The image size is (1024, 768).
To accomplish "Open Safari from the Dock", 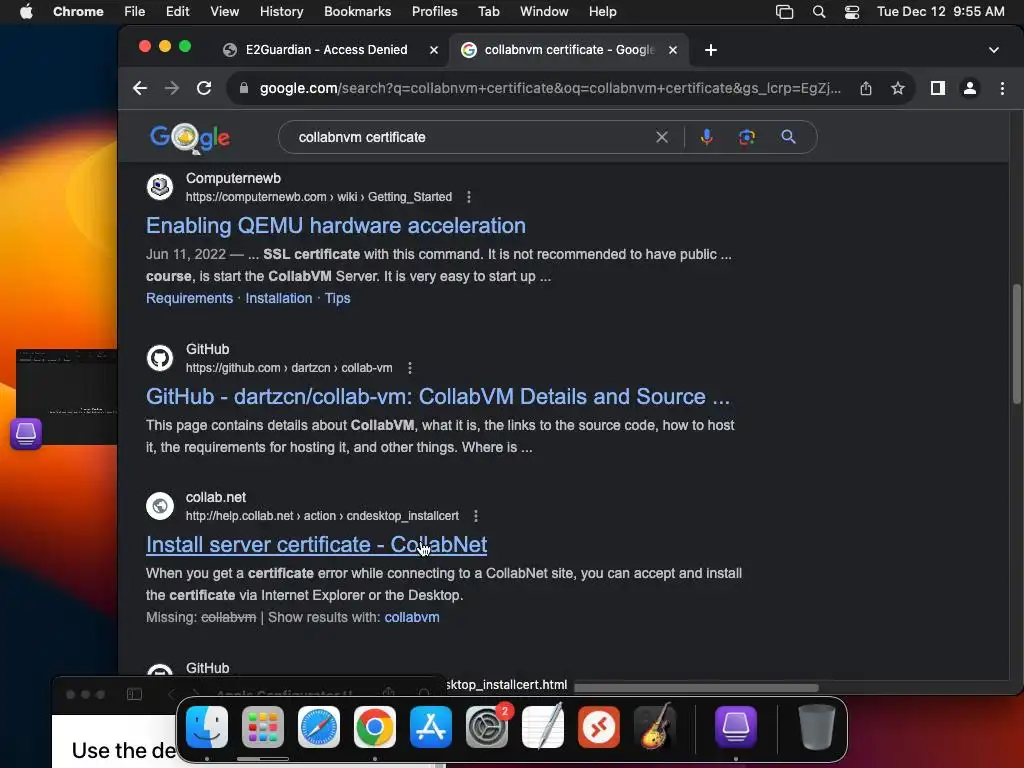I will coord(319,727).
